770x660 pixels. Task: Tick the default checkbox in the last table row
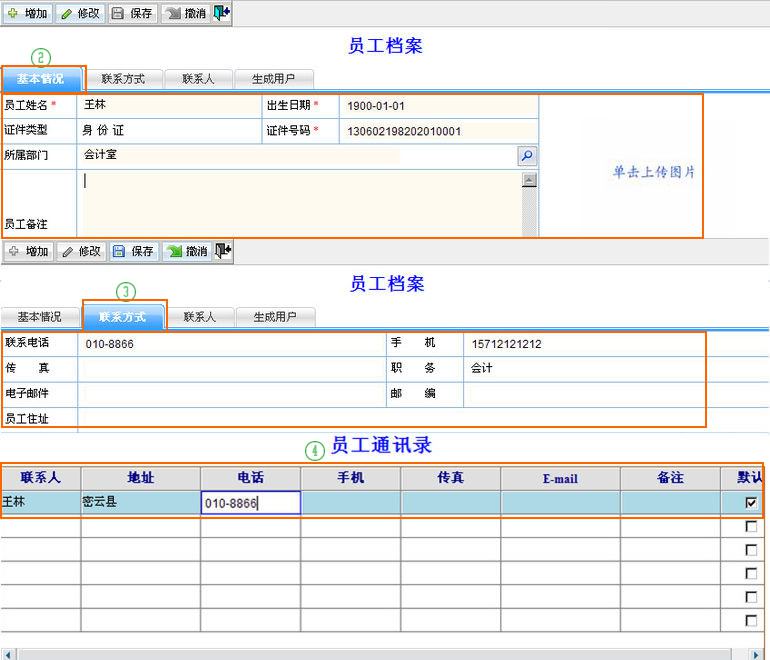pos(751,621)
